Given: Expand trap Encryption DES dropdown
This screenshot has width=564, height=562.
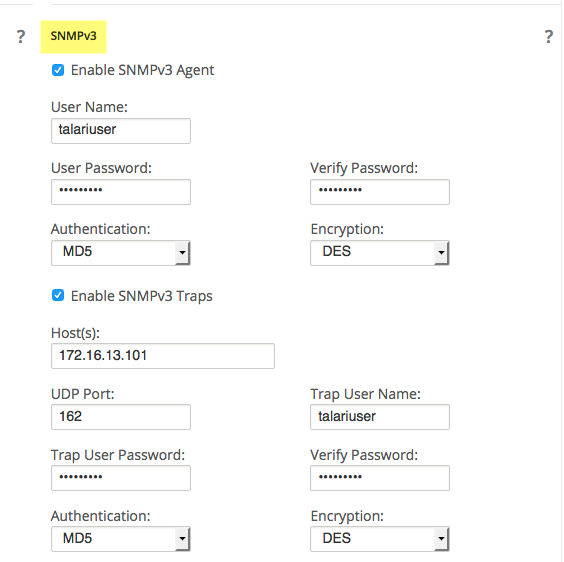Looking at the screenshot, I should click(380, 539).
